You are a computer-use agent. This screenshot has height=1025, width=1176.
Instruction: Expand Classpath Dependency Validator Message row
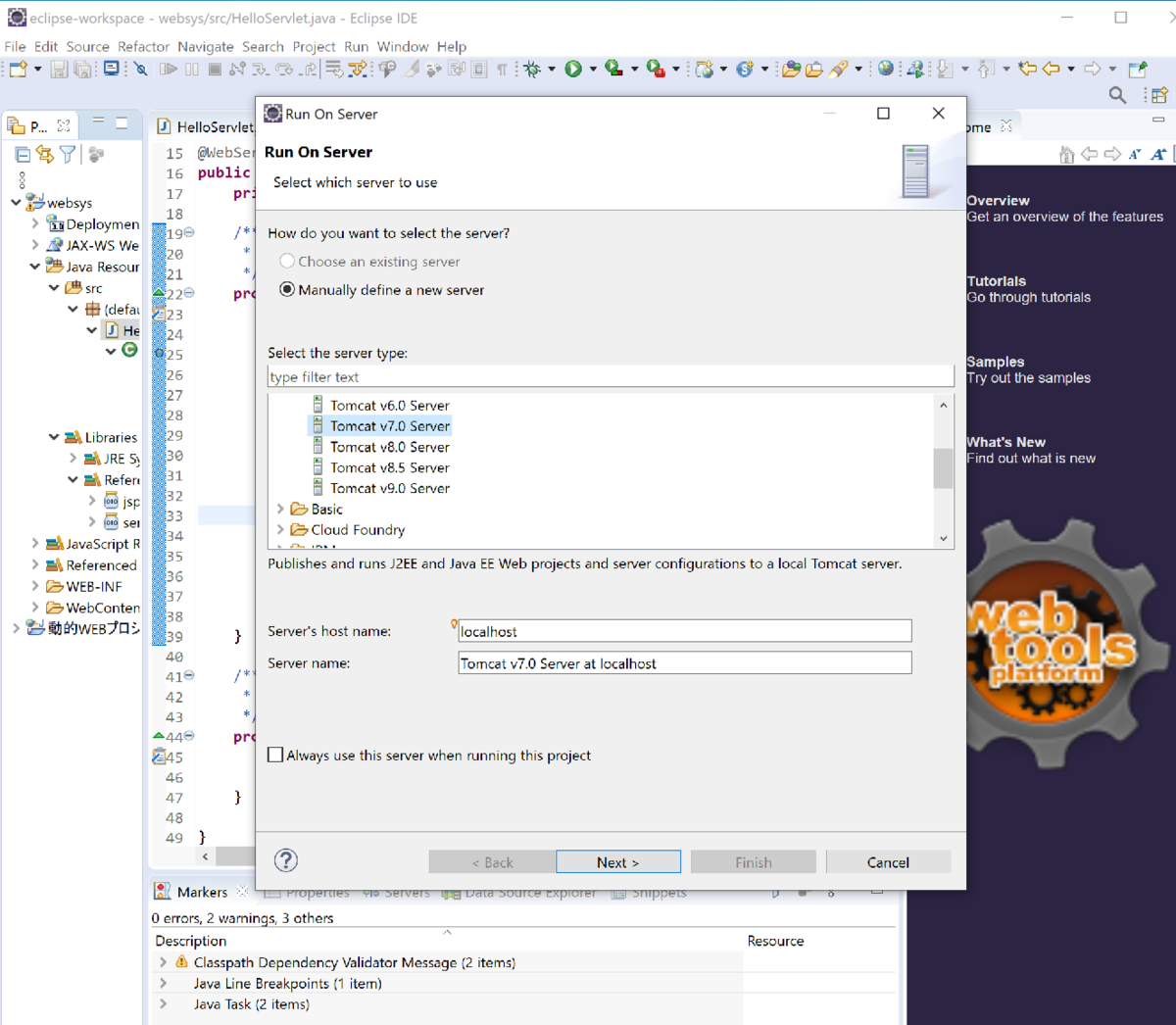pyautogui.click(x=164, y=962)
